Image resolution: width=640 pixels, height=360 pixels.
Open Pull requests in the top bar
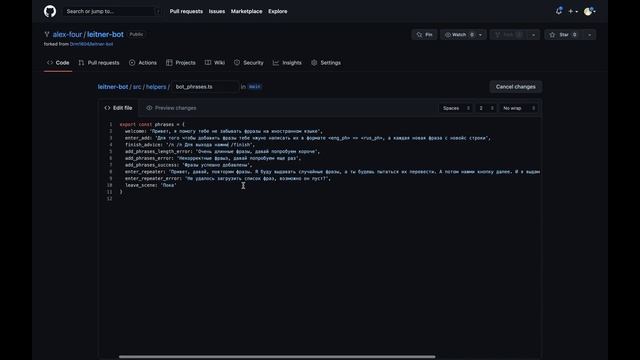[x=186, y=11]
